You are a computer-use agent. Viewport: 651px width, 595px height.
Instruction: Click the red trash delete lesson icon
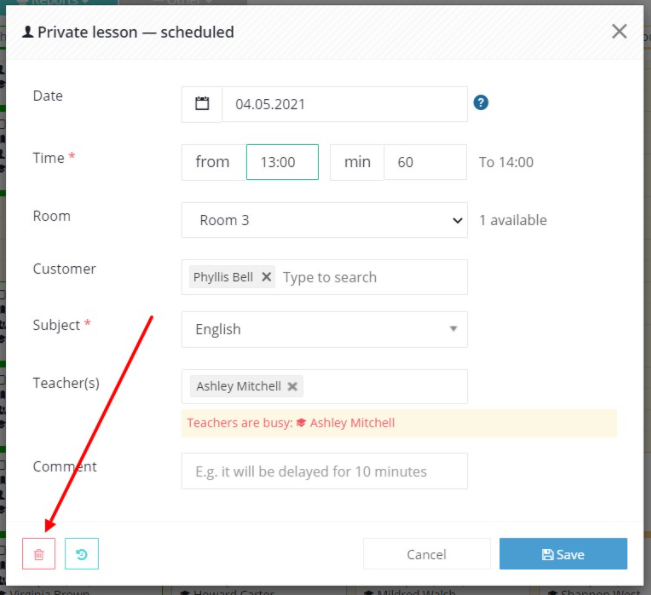click(39, 553)
